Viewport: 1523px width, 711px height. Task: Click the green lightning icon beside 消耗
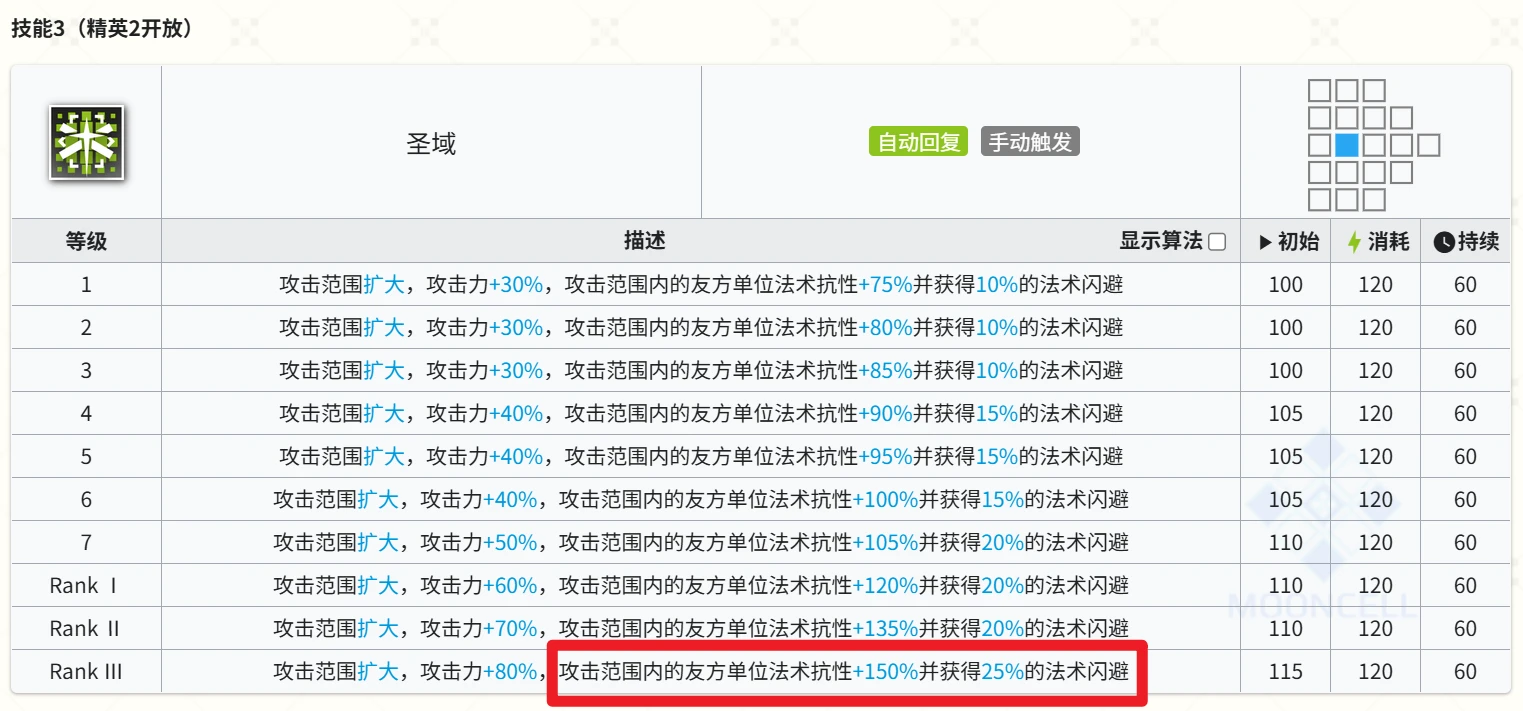tap(1355, 242)
